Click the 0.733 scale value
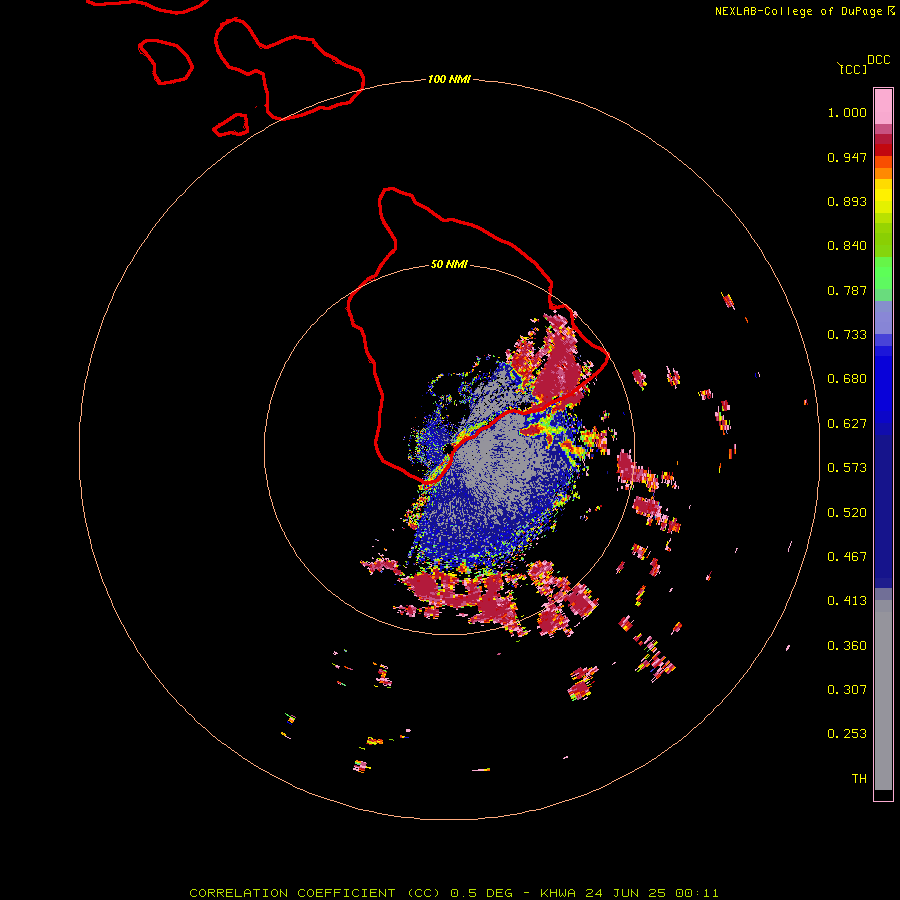The image size is (900, 900). [x=847, y=335]
